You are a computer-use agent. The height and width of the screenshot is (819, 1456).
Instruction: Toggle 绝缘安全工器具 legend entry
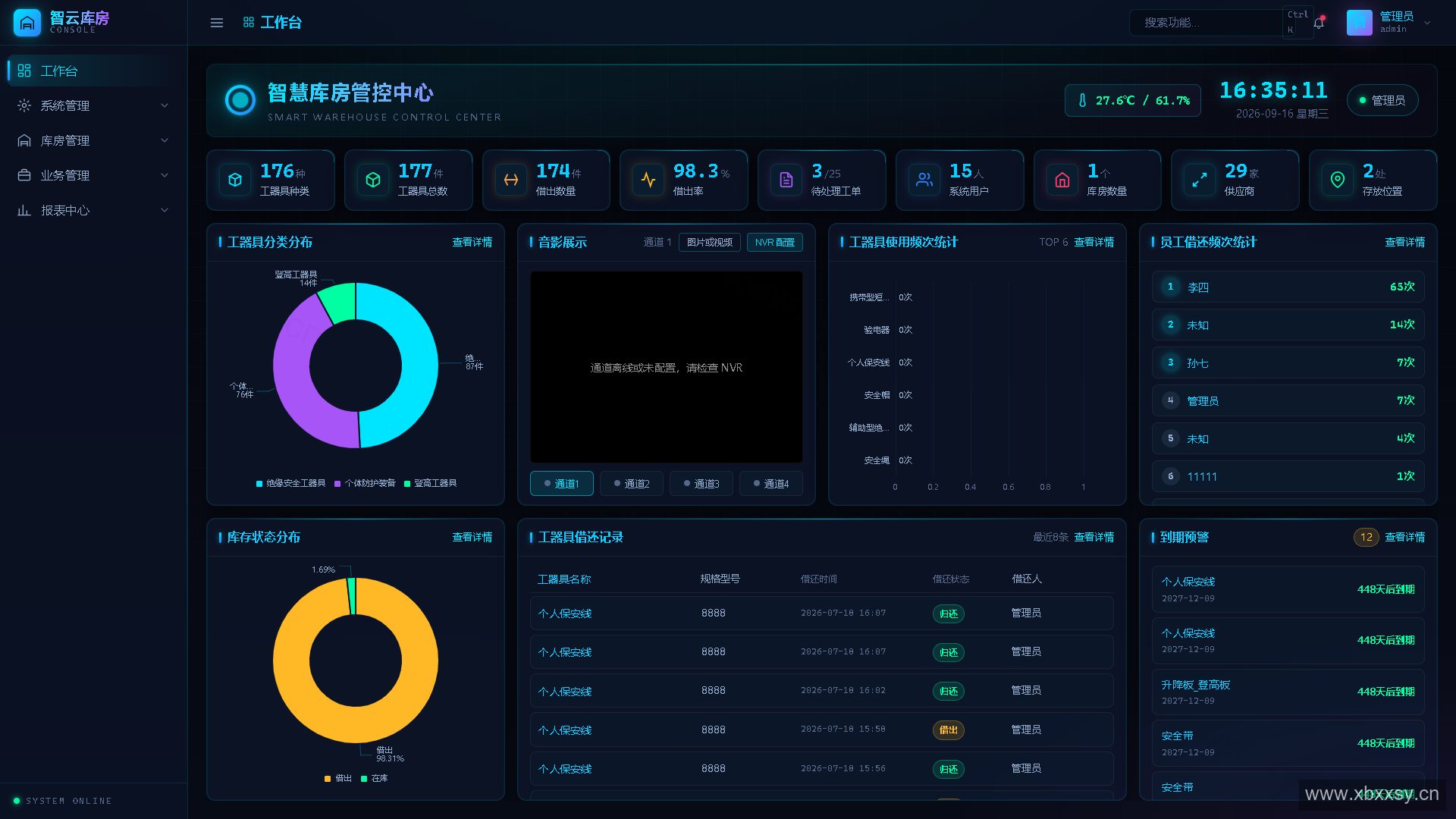click(x=291, y=484)
